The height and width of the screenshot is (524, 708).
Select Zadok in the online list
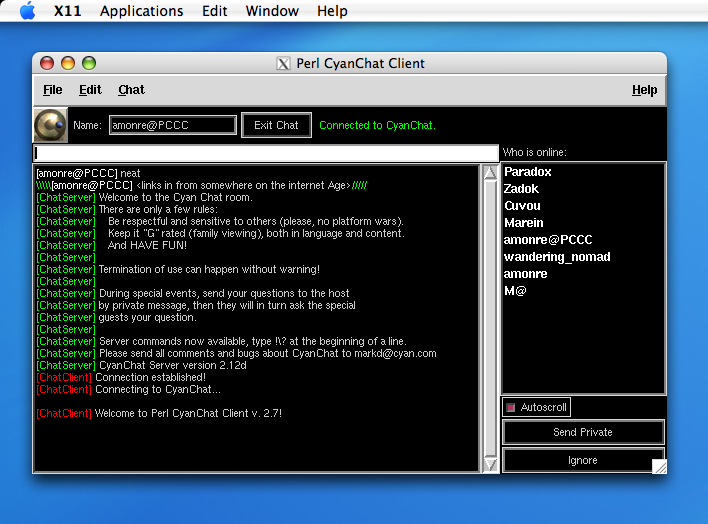[x=521, y=189]
